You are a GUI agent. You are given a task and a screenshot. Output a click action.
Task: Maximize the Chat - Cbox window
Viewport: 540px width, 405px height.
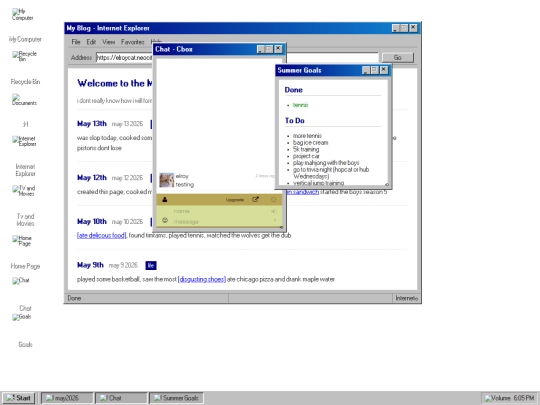pos(270,49)
